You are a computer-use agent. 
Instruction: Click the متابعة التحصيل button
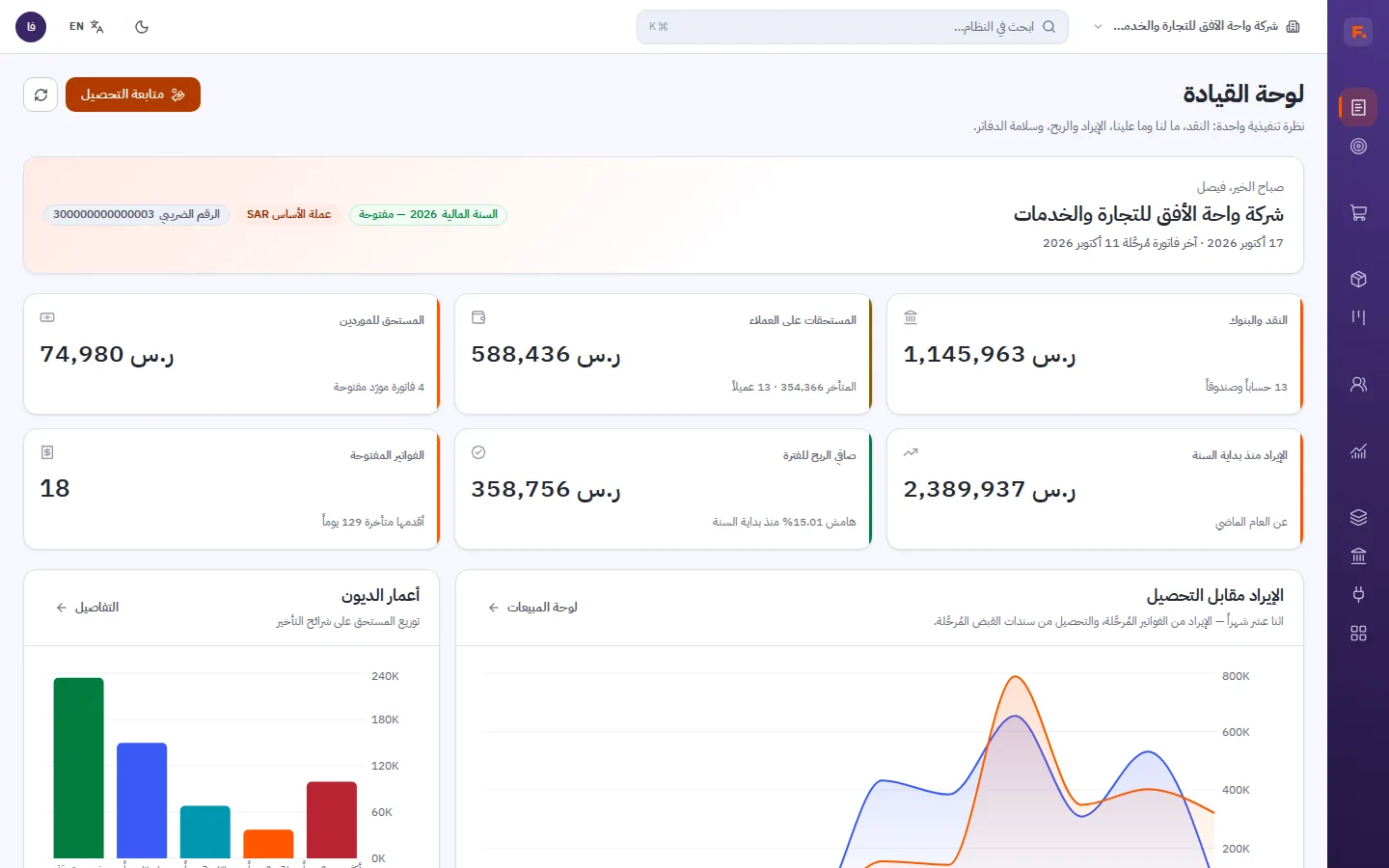coord(133,95)
